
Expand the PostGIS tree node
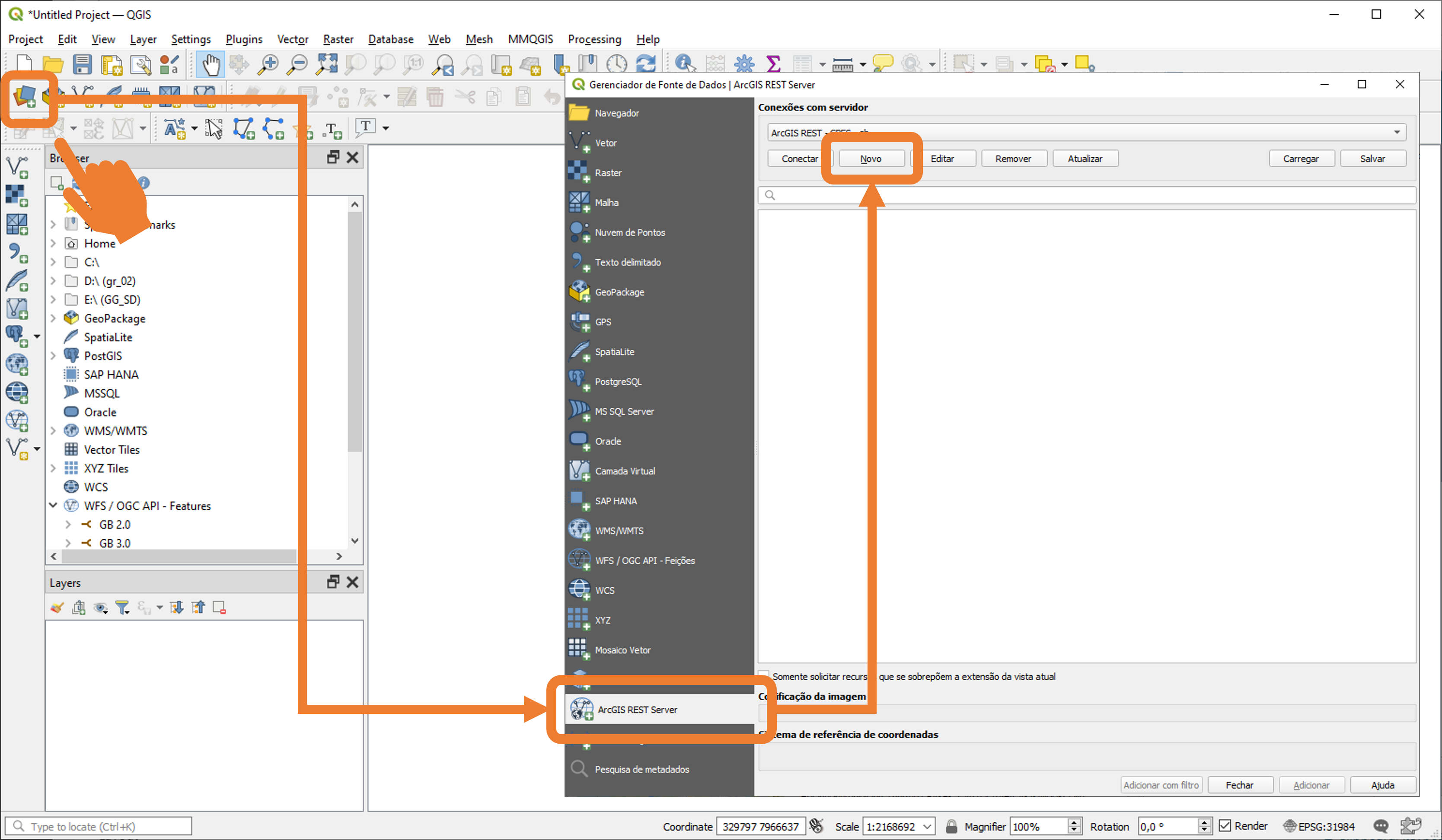pos(53,356)
